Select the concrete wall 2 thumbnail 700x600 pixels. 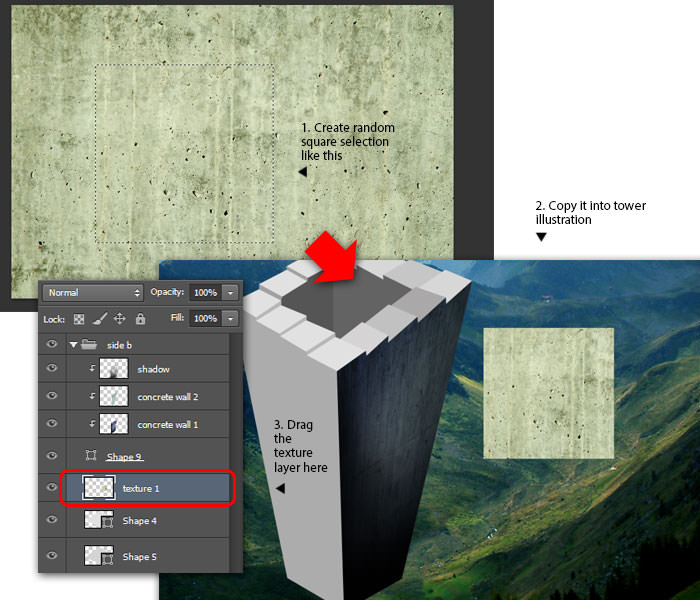coord(113,396)
